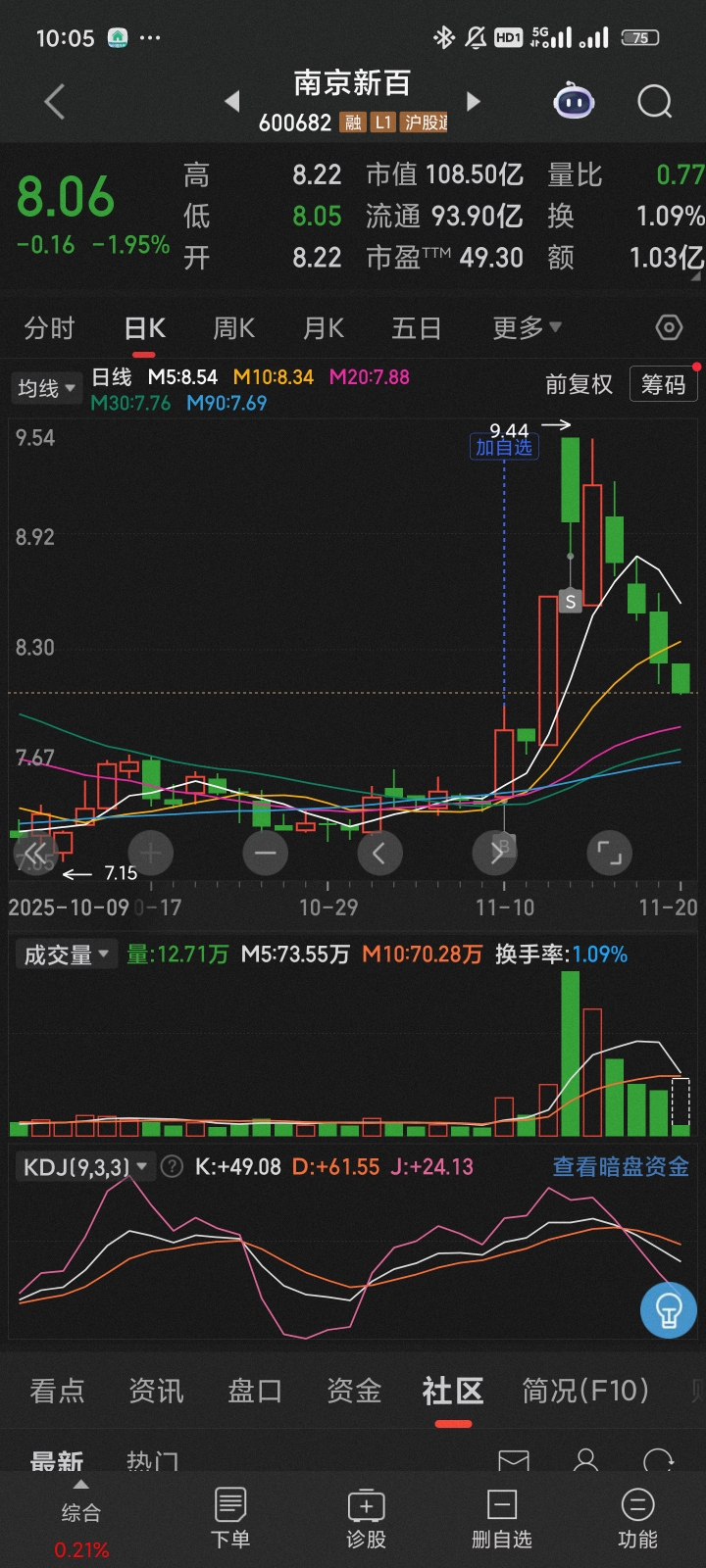Screen dimensions: 706x1568
Task: Zoom out chart with minus button
Action: click(x=265, y=854)
